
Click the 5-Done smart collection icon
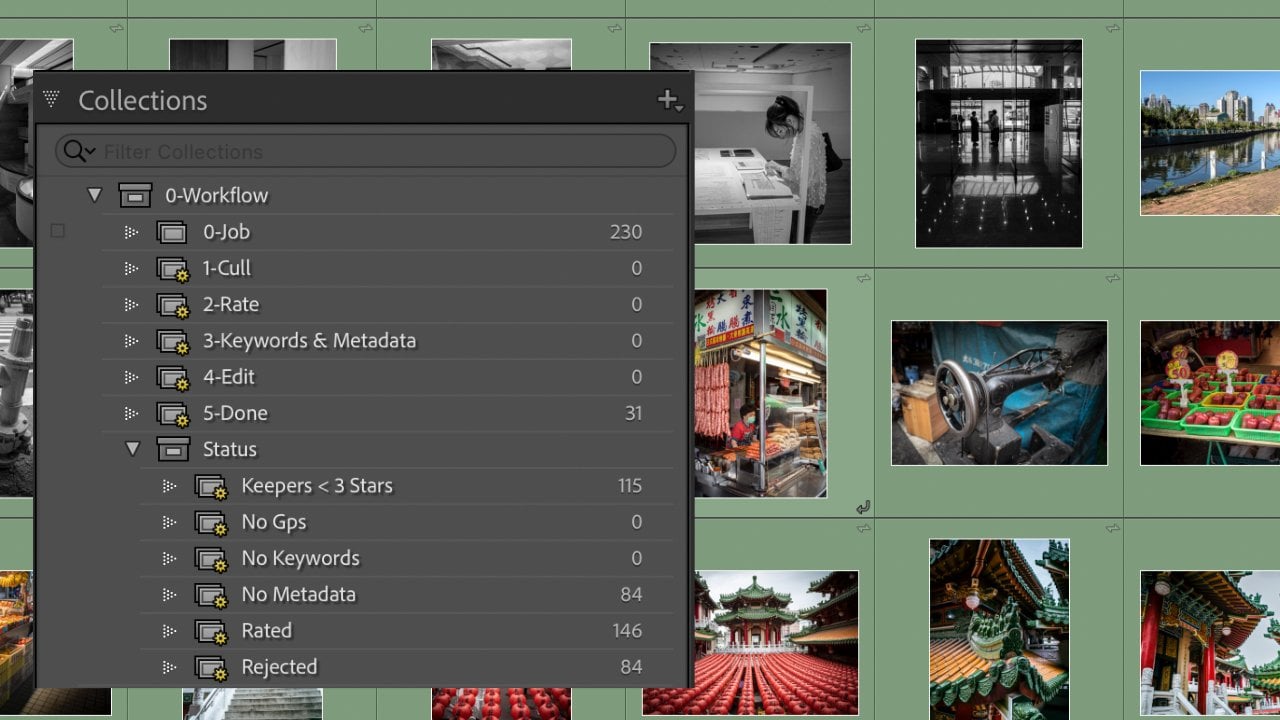pos(173,414)
